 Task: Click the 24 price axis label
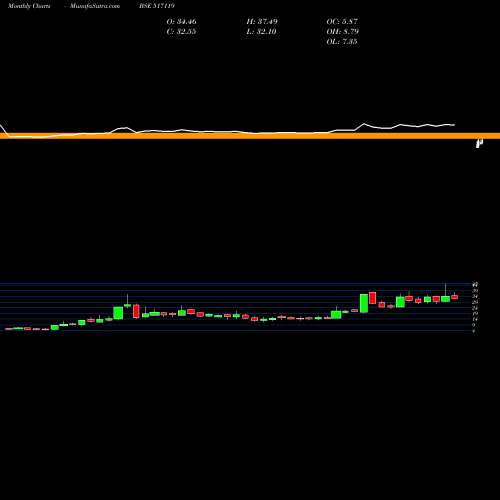click(475, 308)
